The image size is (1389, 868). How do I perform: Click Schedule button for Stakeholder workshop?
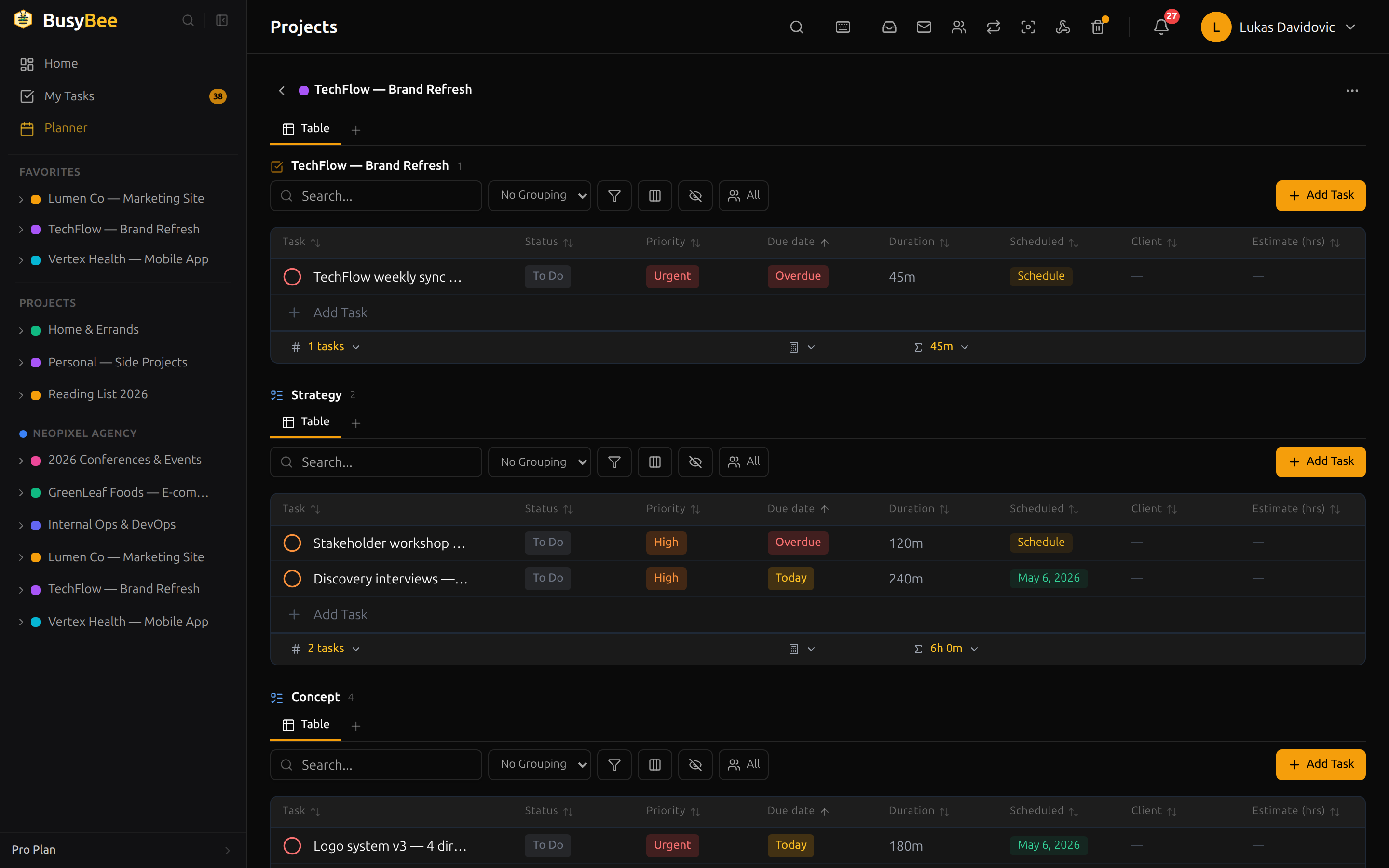pos(1041,542)
